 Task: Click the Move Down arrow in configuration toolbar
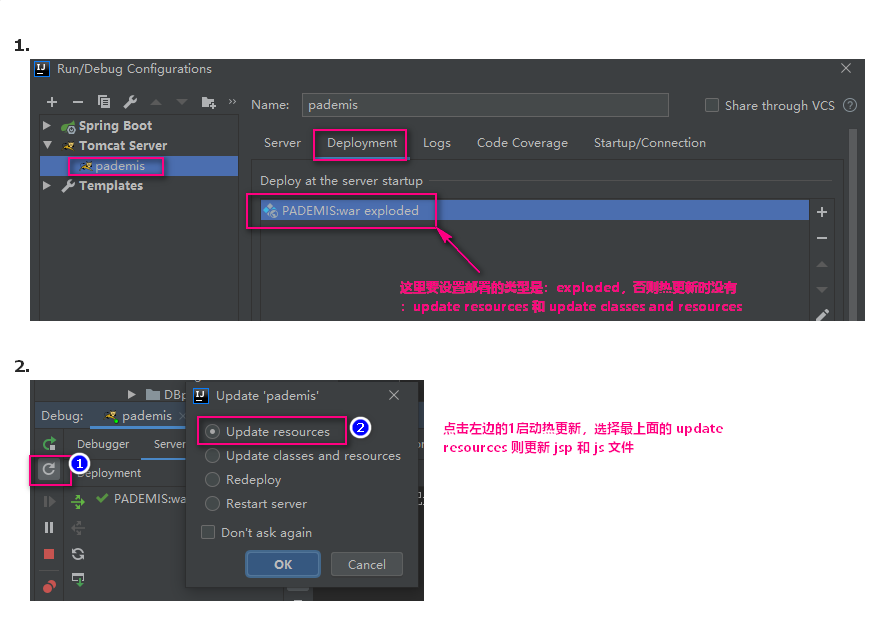point(182,102)
